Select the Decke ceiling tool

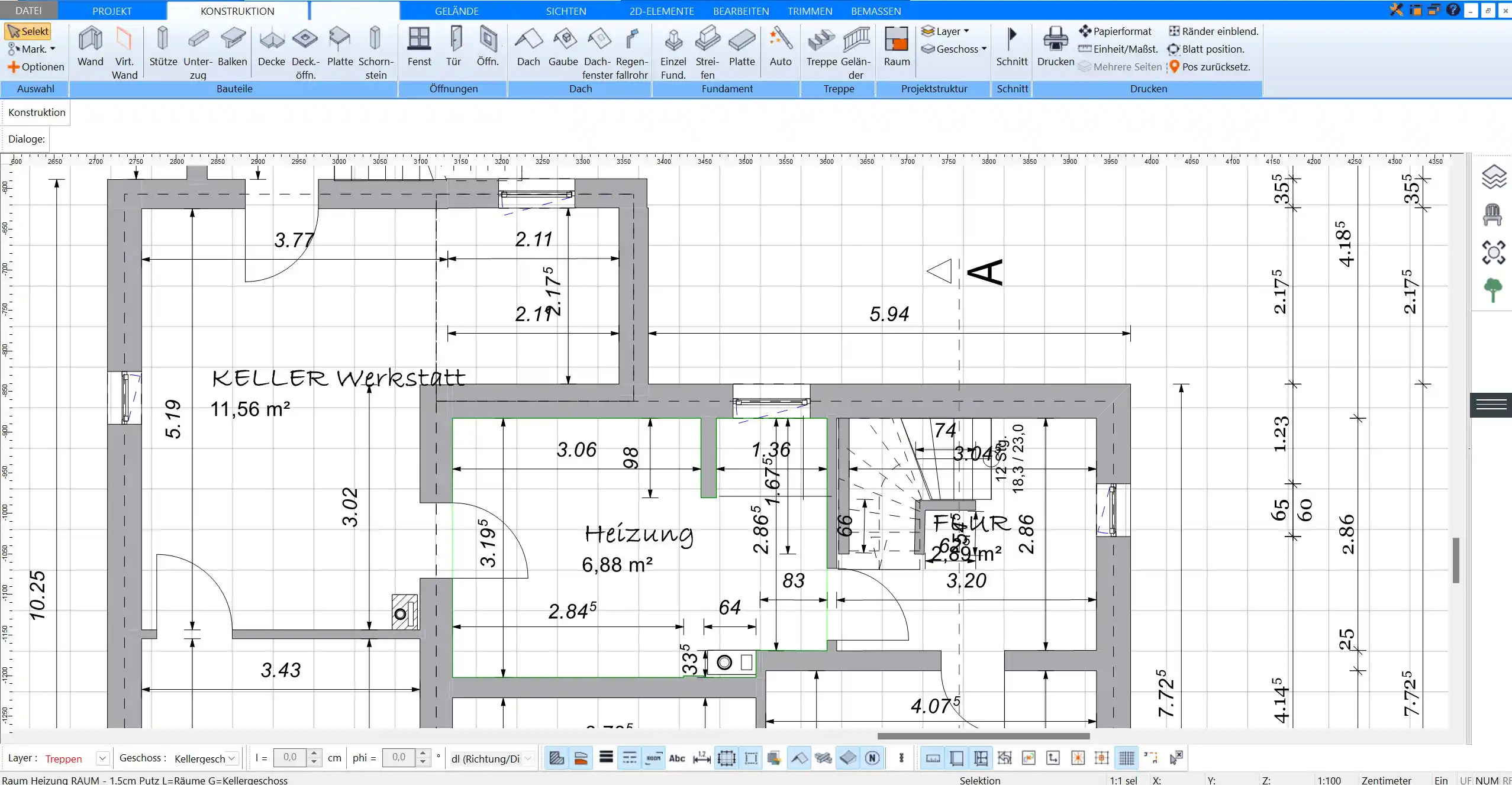(x=272, y=46)
